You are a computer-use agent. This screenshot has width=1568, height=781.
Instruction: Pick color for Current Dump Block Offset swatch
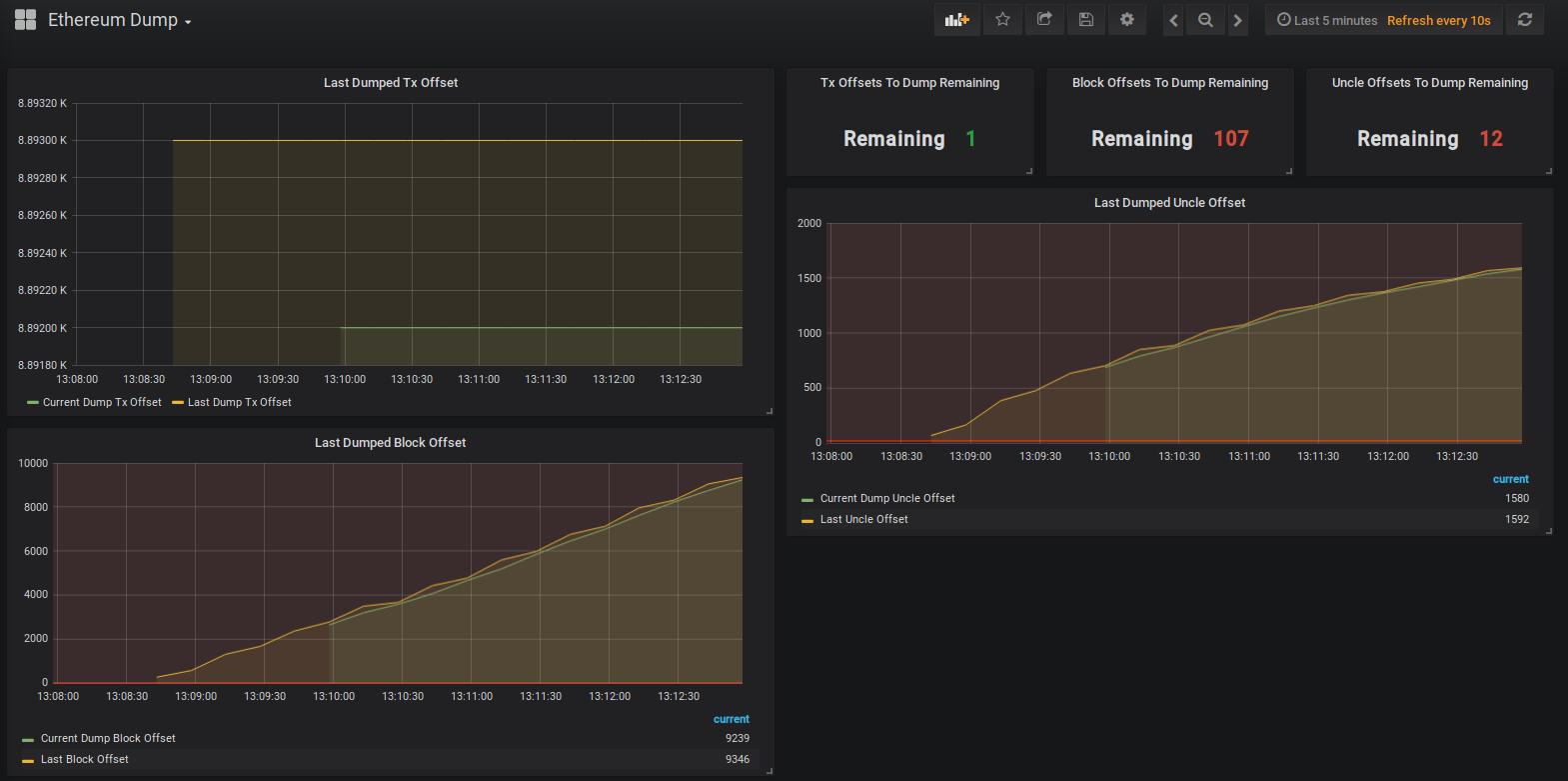point(28,740)
